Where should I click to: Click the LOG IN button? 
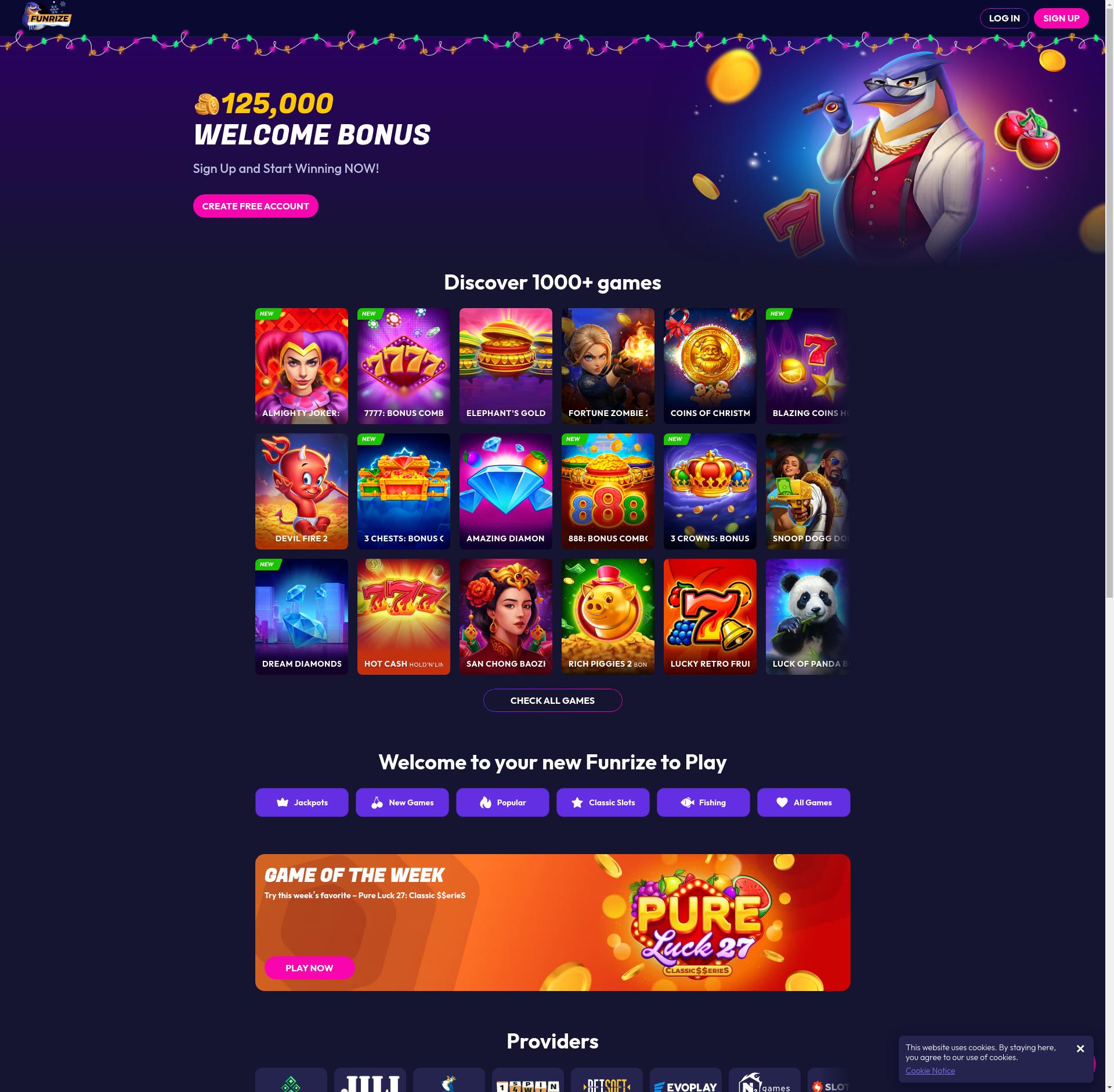click(1004, 18)
